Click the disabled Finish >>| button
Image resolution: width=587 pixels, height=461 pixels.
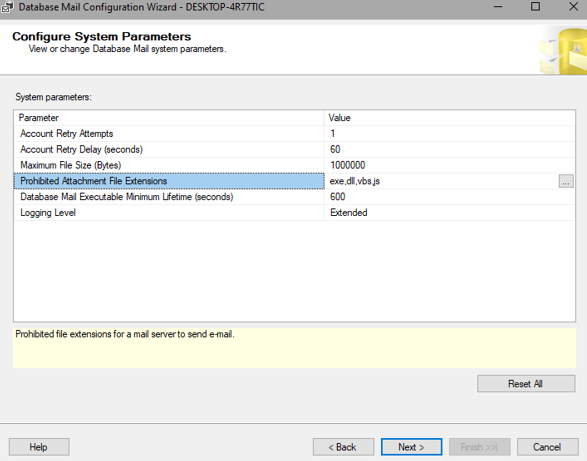click(x=480, y=447)
